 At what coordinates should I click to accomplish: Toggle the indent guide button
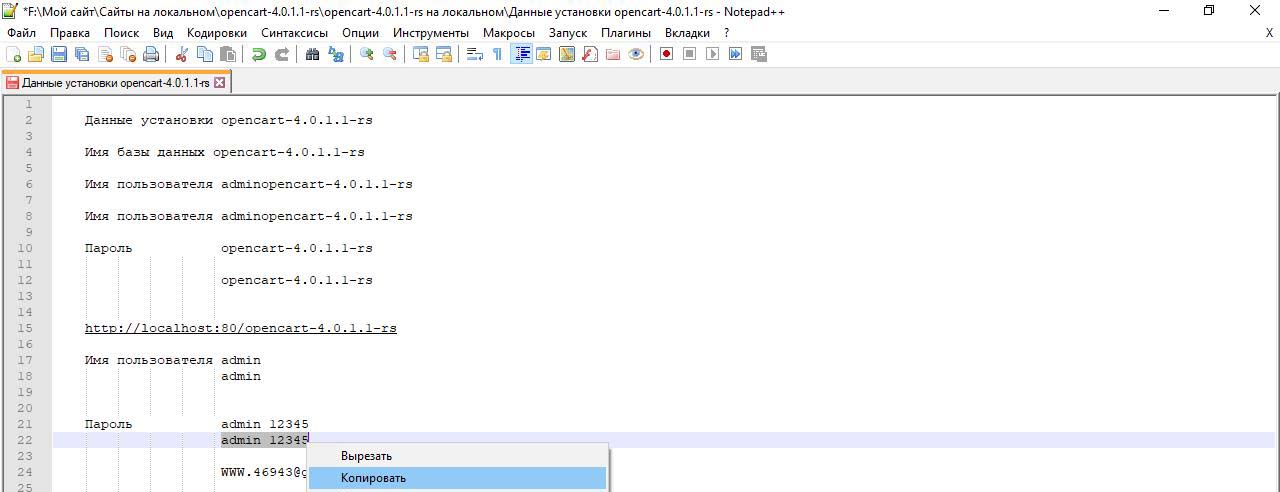(x=521, y=54)
